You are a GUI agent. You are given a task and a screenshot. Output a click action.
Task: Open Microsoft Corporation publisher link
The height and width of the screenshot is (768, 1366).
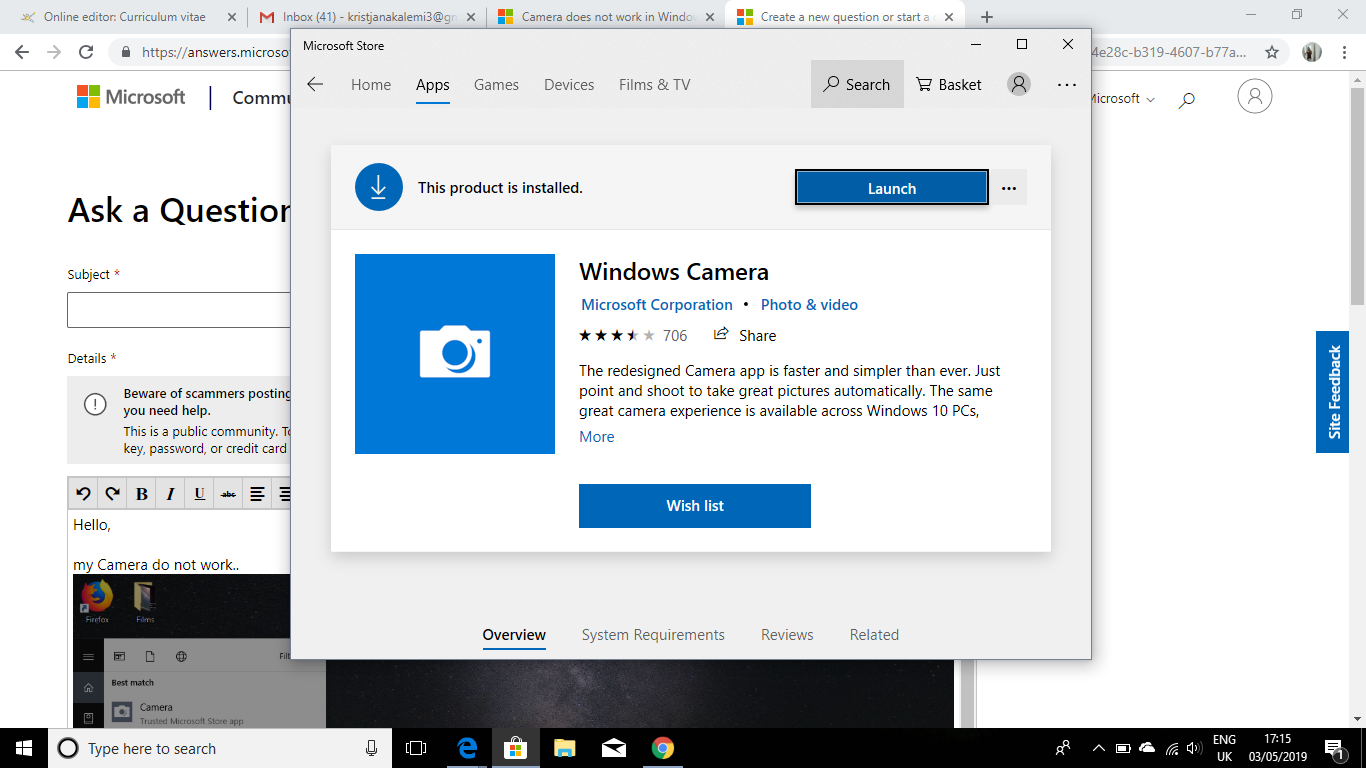pyautogui.click(x=657, y=305)
